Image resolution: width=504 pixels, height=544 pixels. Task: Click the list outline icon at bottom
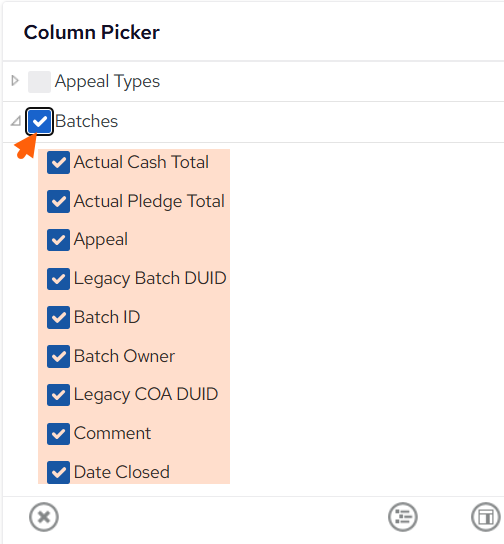[403, 517]
